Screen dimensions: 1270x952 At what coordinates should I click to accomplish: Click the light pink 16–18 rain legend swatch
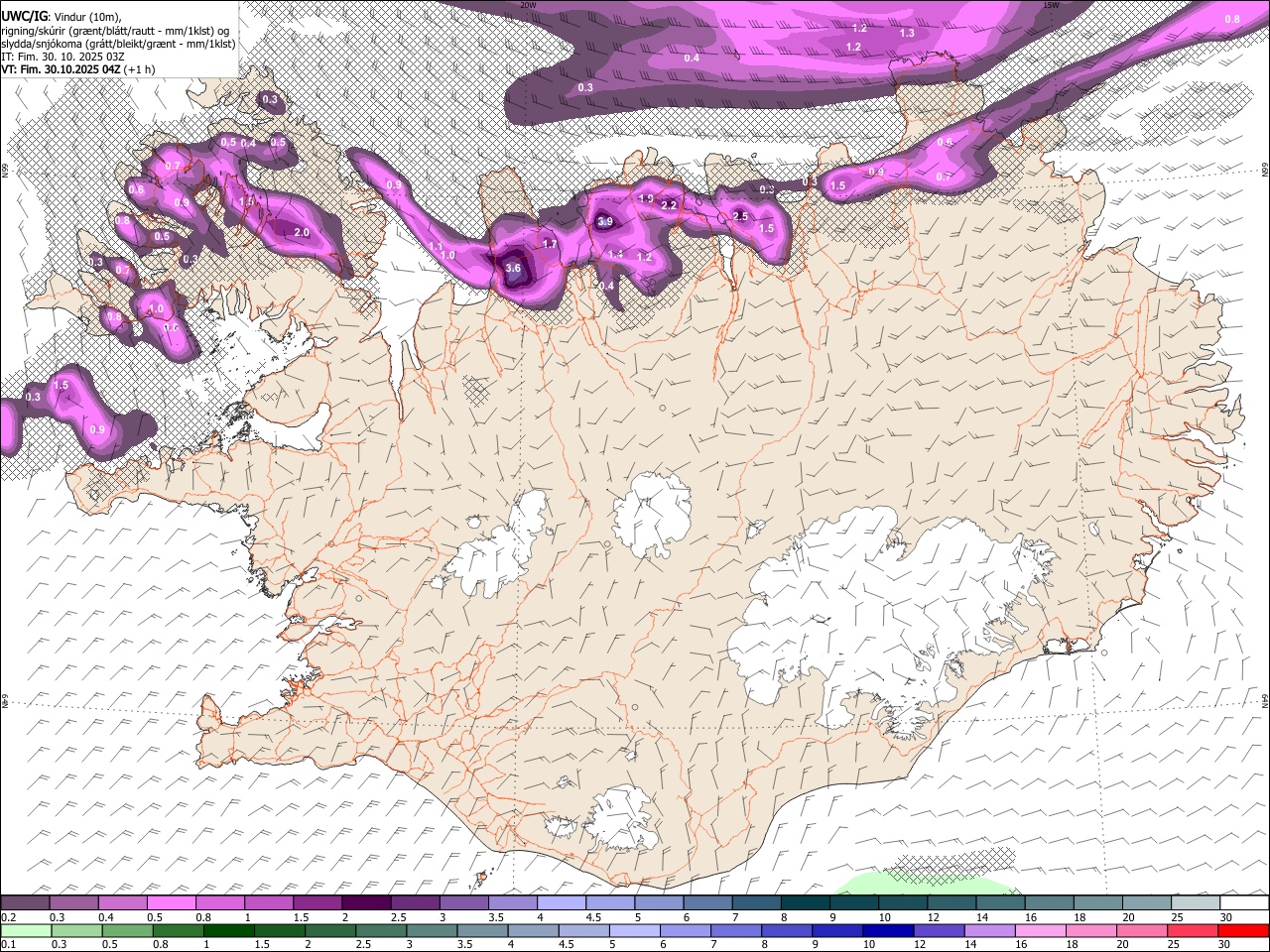tap(1039, 930)
